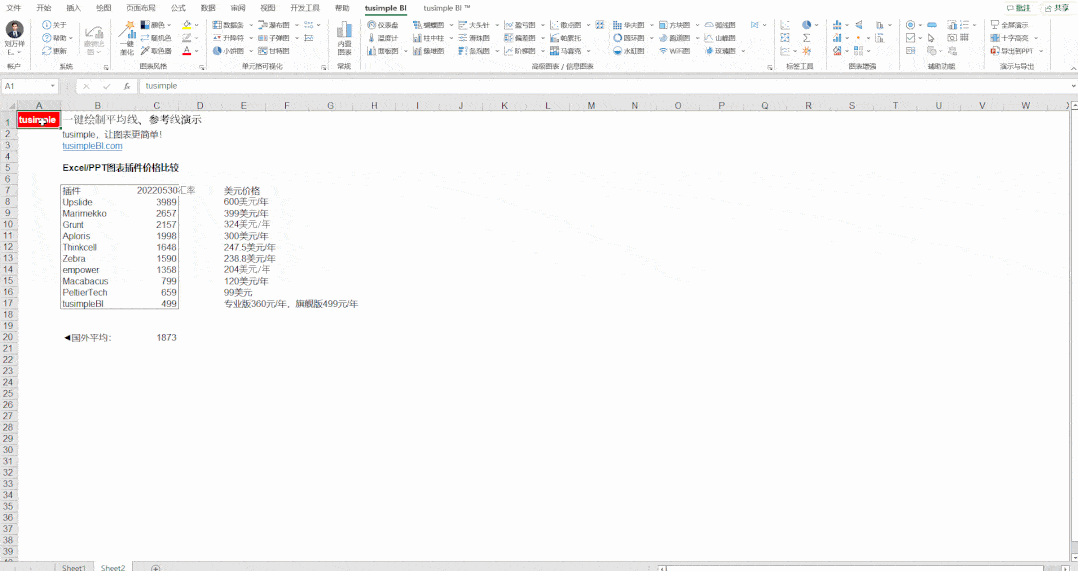This screenshot has width=1078, height=571.
Task: Expand the 导出到PPT dropdown
Action: 1040,51
